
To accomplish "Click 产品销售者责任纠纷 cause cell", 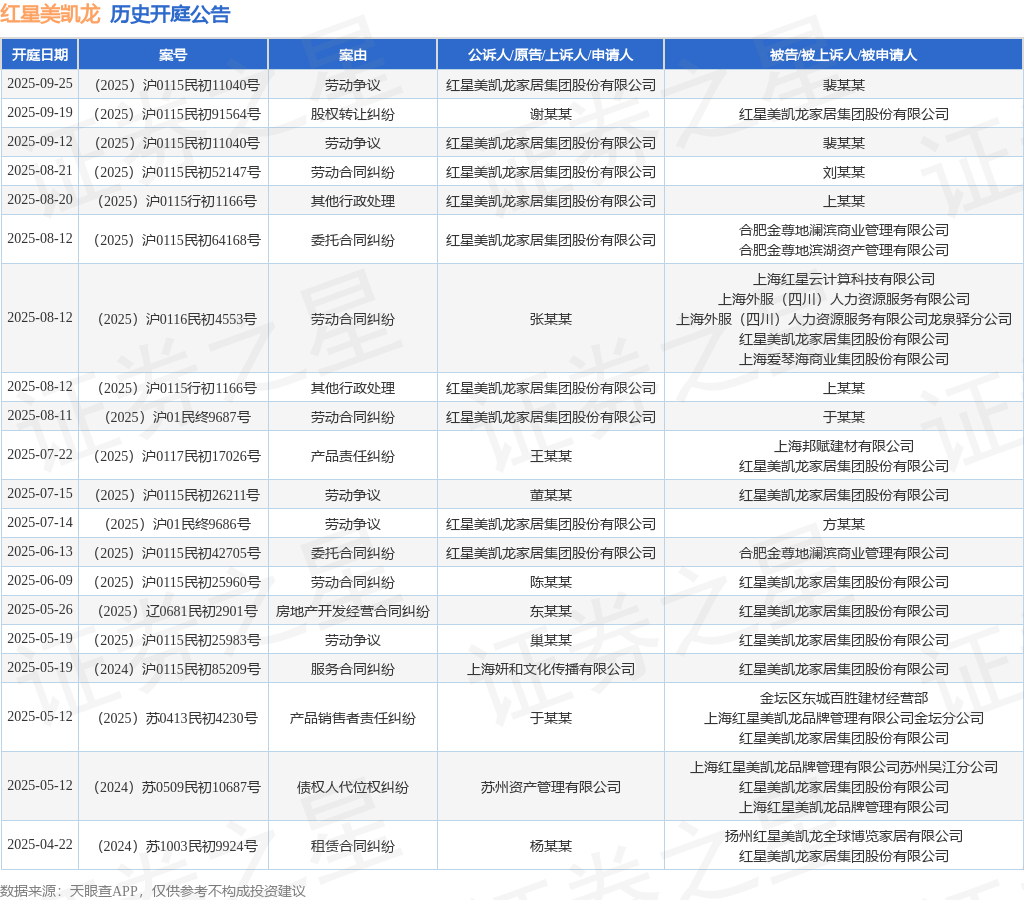I will click(353, 718).
